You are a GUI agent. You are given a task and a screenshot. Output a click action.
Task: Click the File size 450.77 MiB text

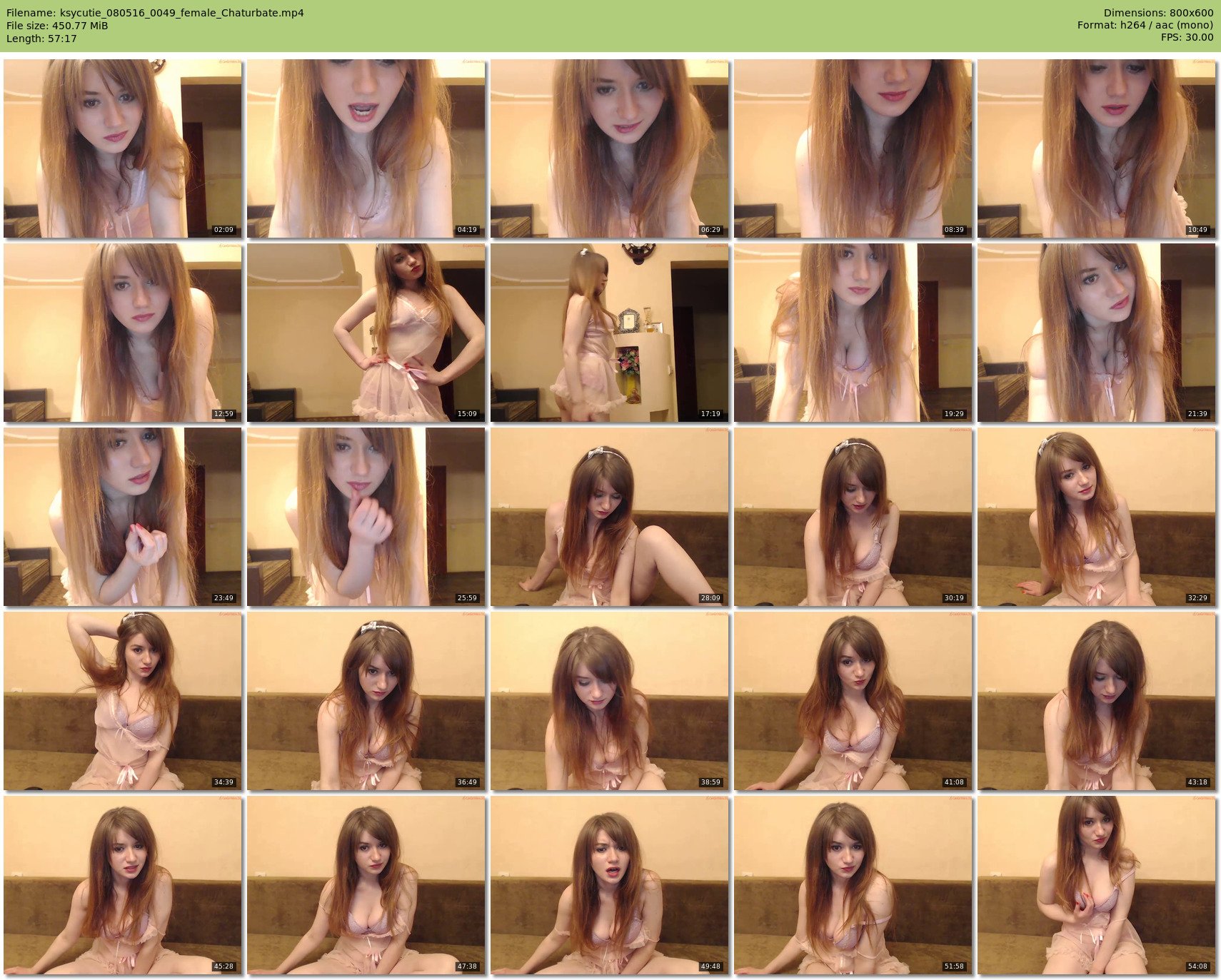coord(57,26)
